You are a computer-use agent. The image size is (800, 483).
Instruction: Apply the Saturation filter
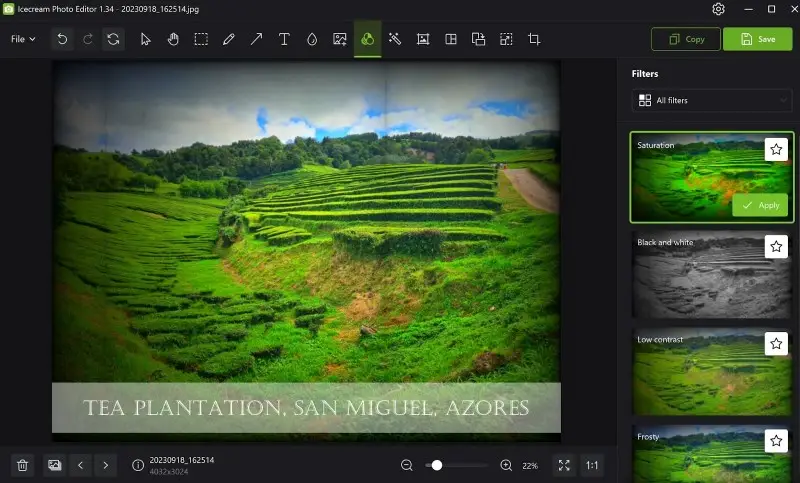tap(760, 205)
